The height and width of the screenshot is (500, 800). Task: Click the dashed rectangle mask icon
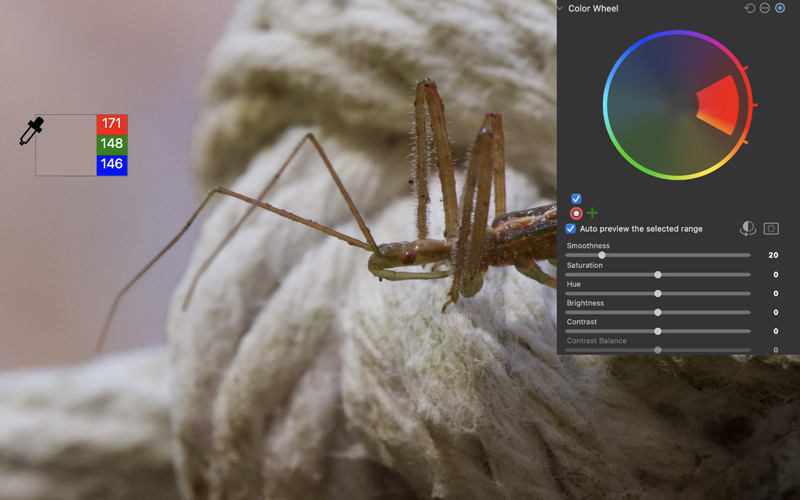[771, 229]
